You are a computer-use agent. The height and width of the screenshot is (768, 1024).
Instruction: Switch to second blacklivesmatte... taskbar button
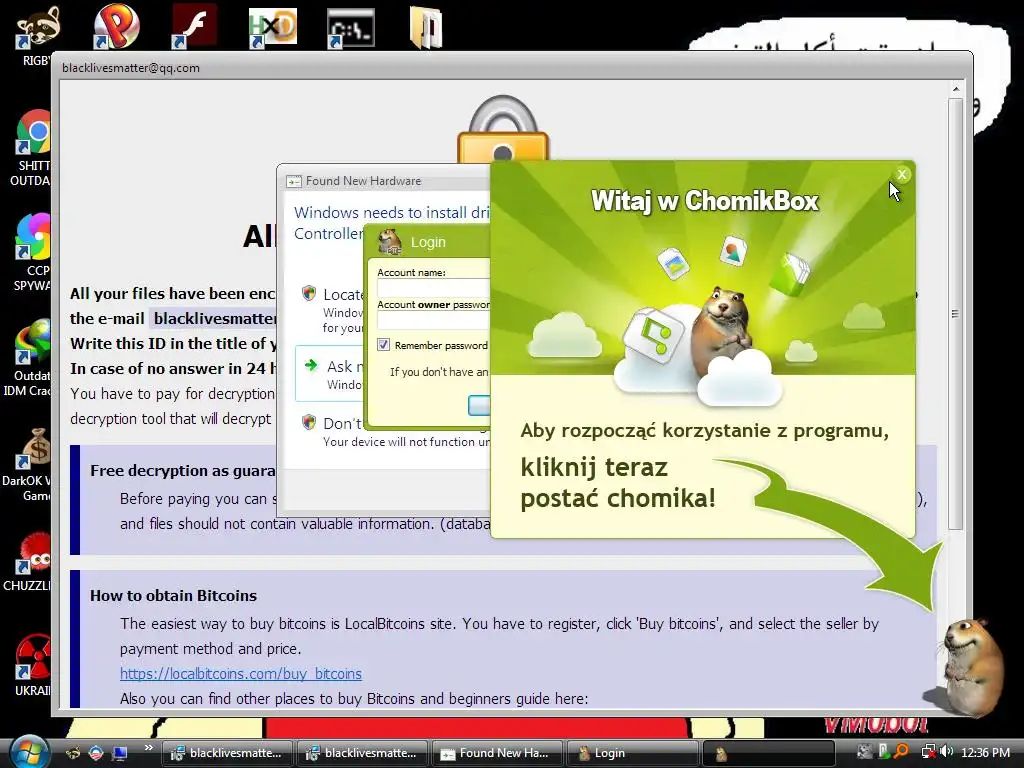[x=362, y=753]
